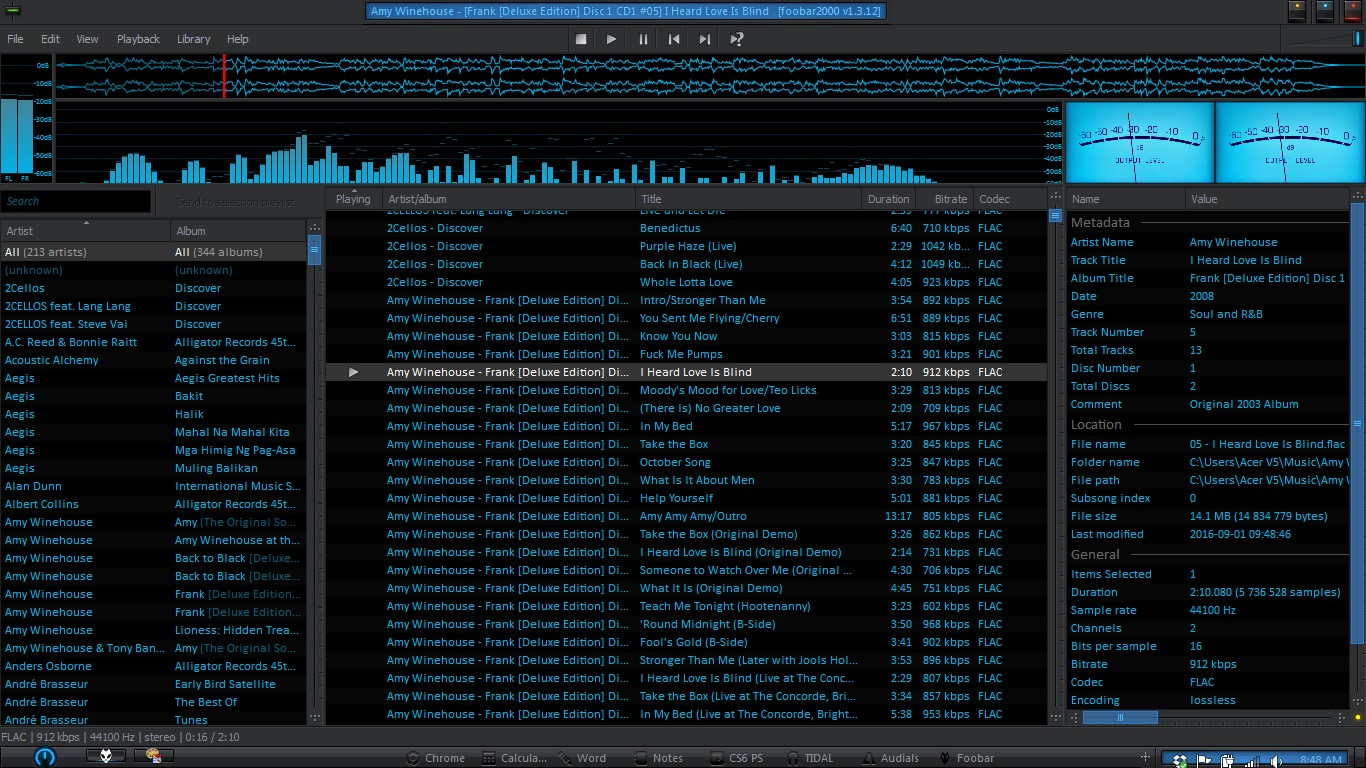Sort the library by the Artist column header
The height and width of the screenshot is (768, 1366).
point(85,231)
